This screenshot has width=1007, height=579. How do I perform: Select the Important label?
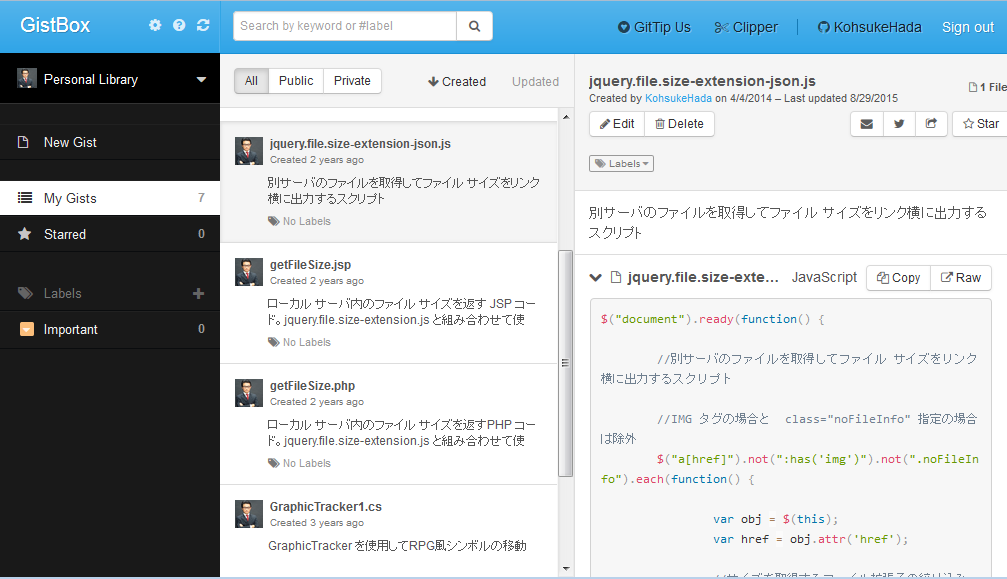point(110,329)
